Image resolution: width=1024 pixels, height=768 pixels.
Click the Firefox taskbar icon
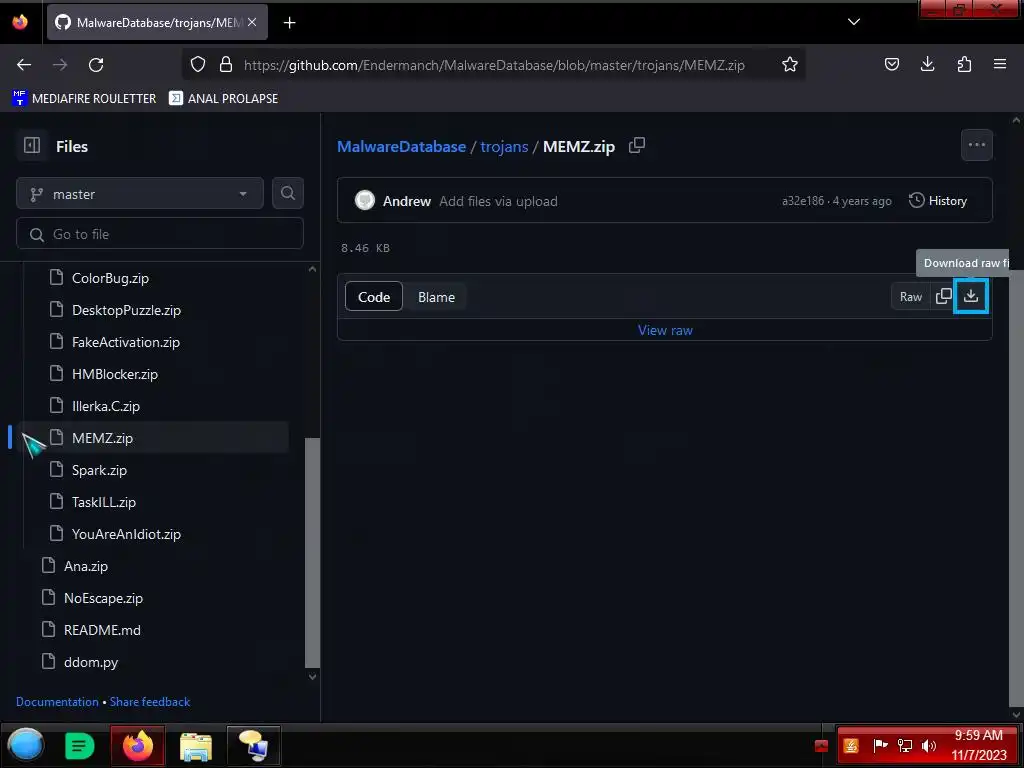138,745
